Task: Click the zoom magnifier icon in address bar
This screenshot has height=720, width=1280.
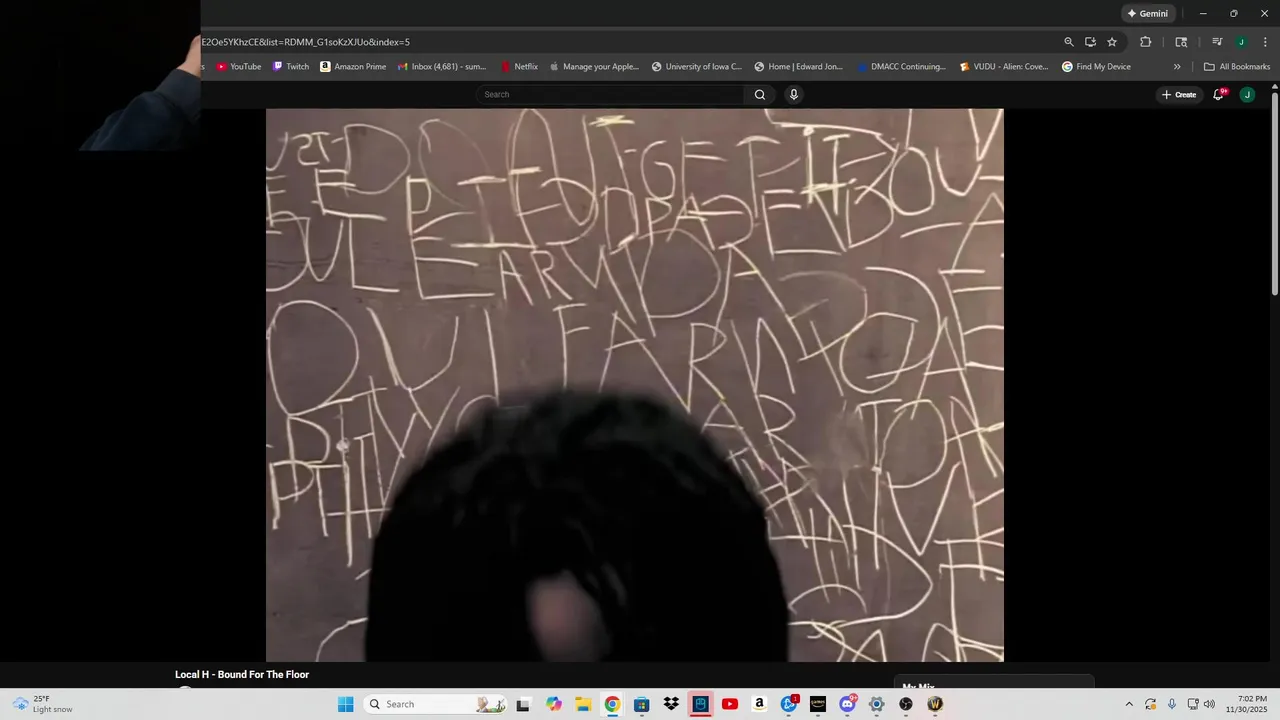Action: 1069,42
